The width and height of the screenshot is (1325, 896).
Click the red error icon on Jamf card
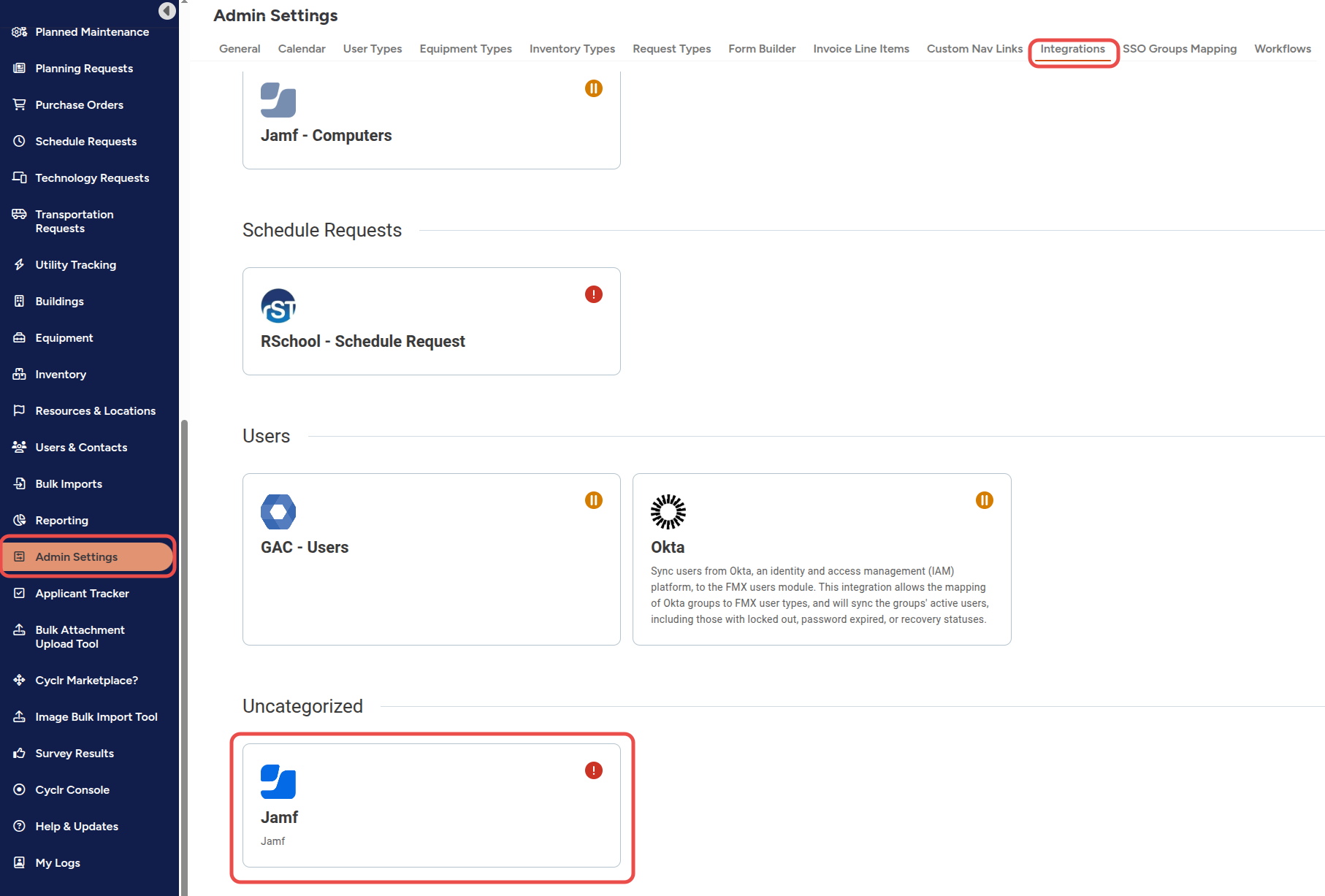pyautogui.click(x=594, y=770)
